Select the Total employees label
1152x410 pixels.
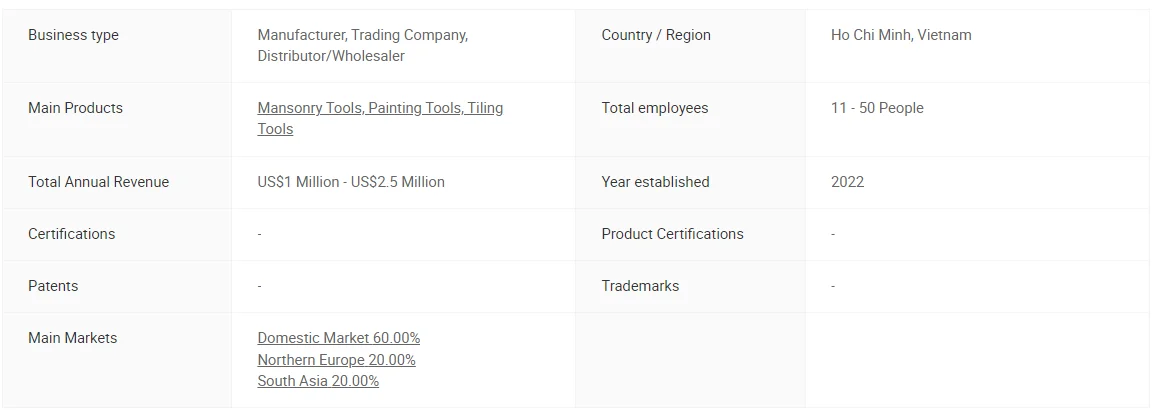[x=654, y=108]
